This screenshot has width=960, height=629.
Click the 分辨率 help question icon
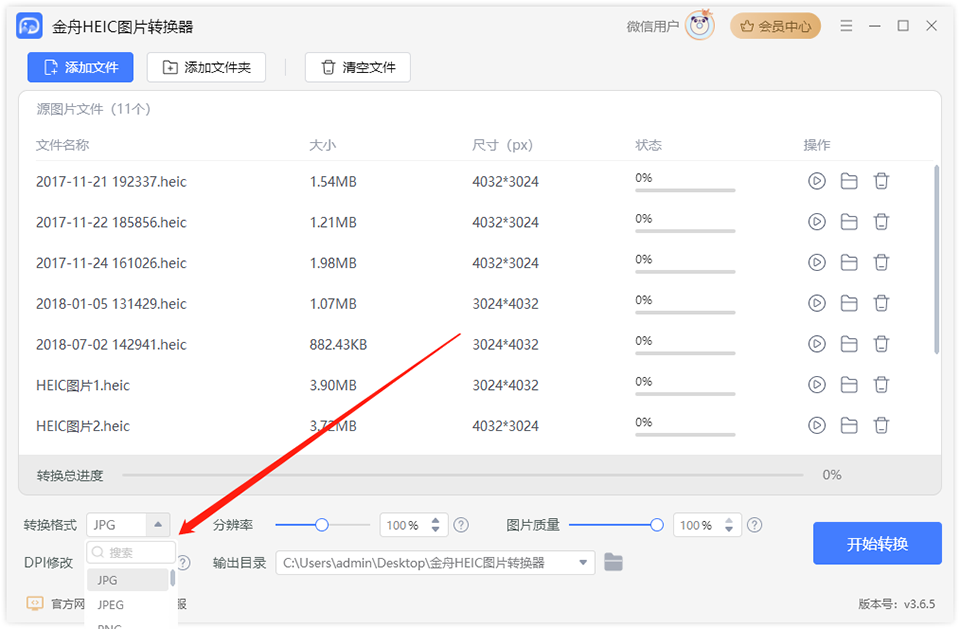(x=461, y=525)
